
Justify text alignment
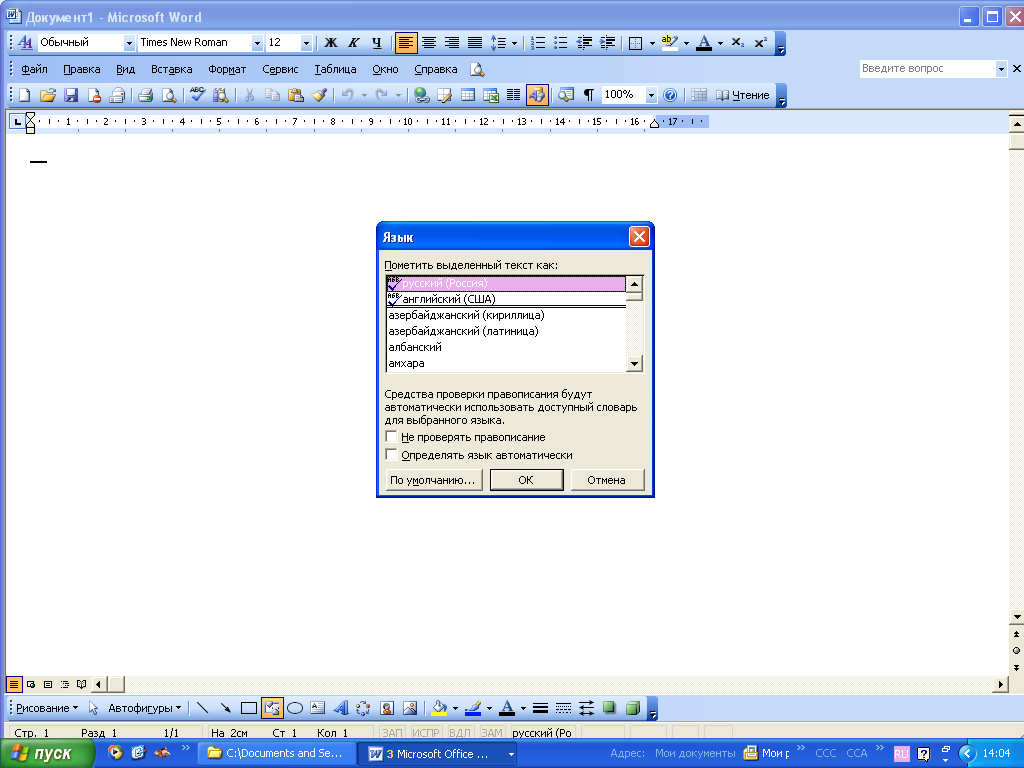coord(475,43)
